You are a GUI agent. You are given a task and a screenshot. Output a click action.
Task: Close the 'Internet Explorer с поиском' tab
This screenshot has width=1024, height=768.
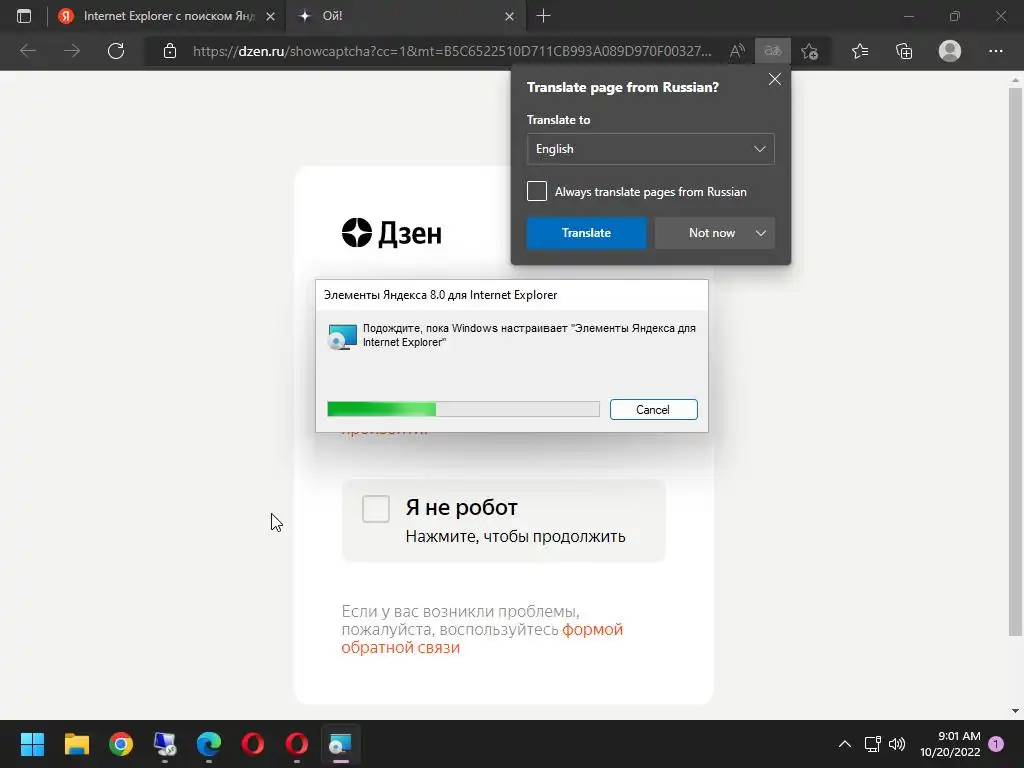coord(270,16)
